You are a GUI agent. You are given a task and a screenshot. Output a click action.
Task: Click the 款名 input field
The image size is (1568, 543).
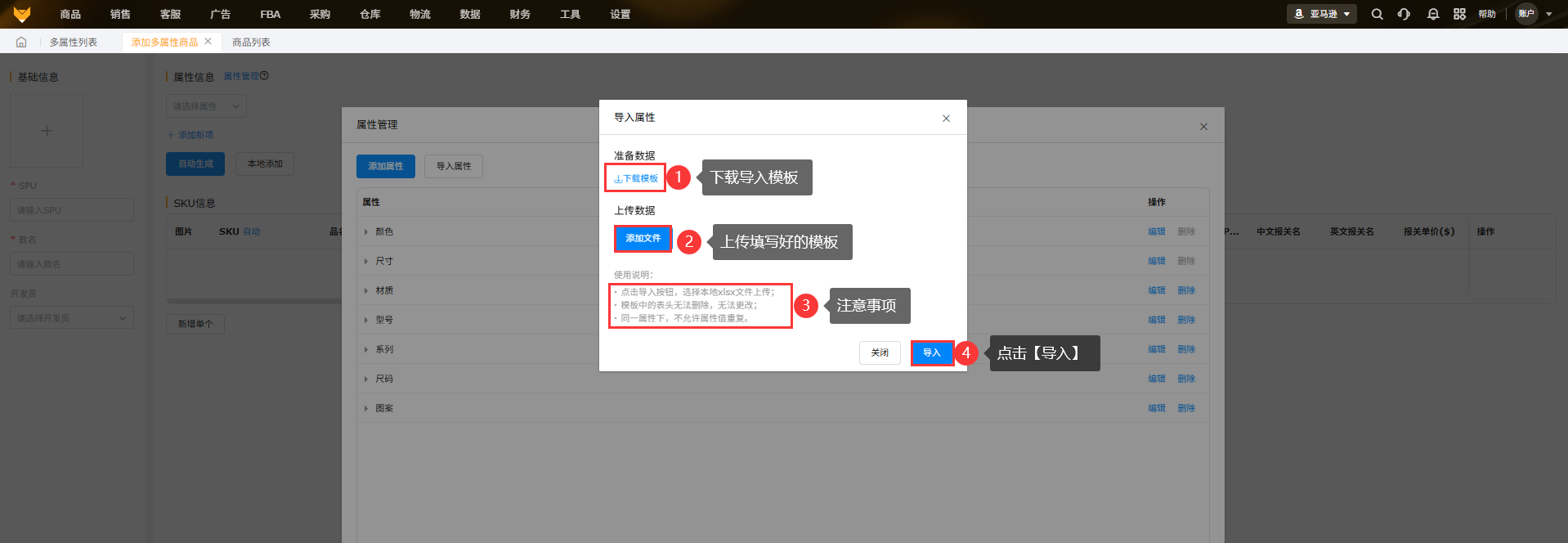click(72, 264)
